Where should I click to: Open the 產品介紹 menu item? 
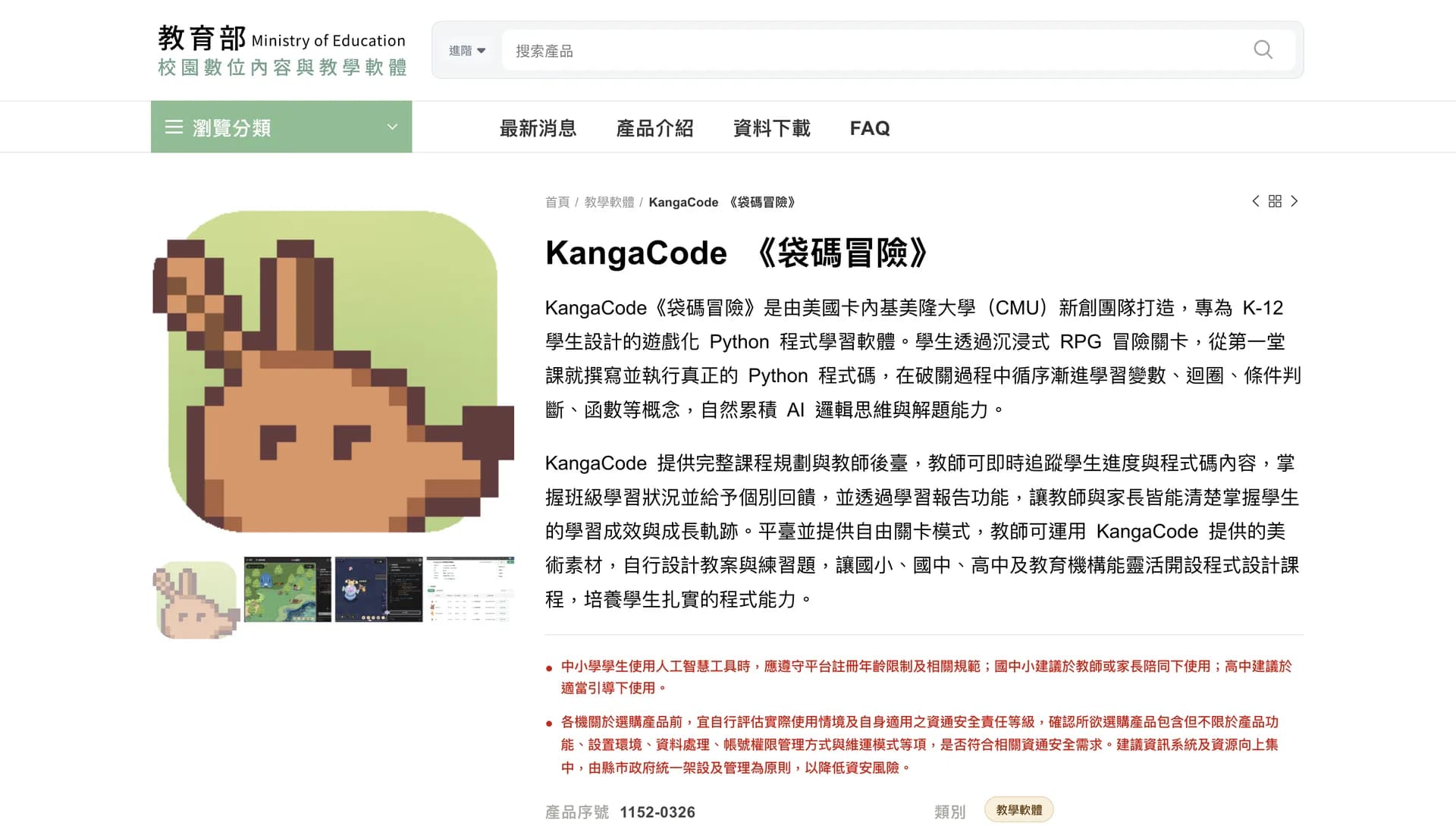point(654,128)
